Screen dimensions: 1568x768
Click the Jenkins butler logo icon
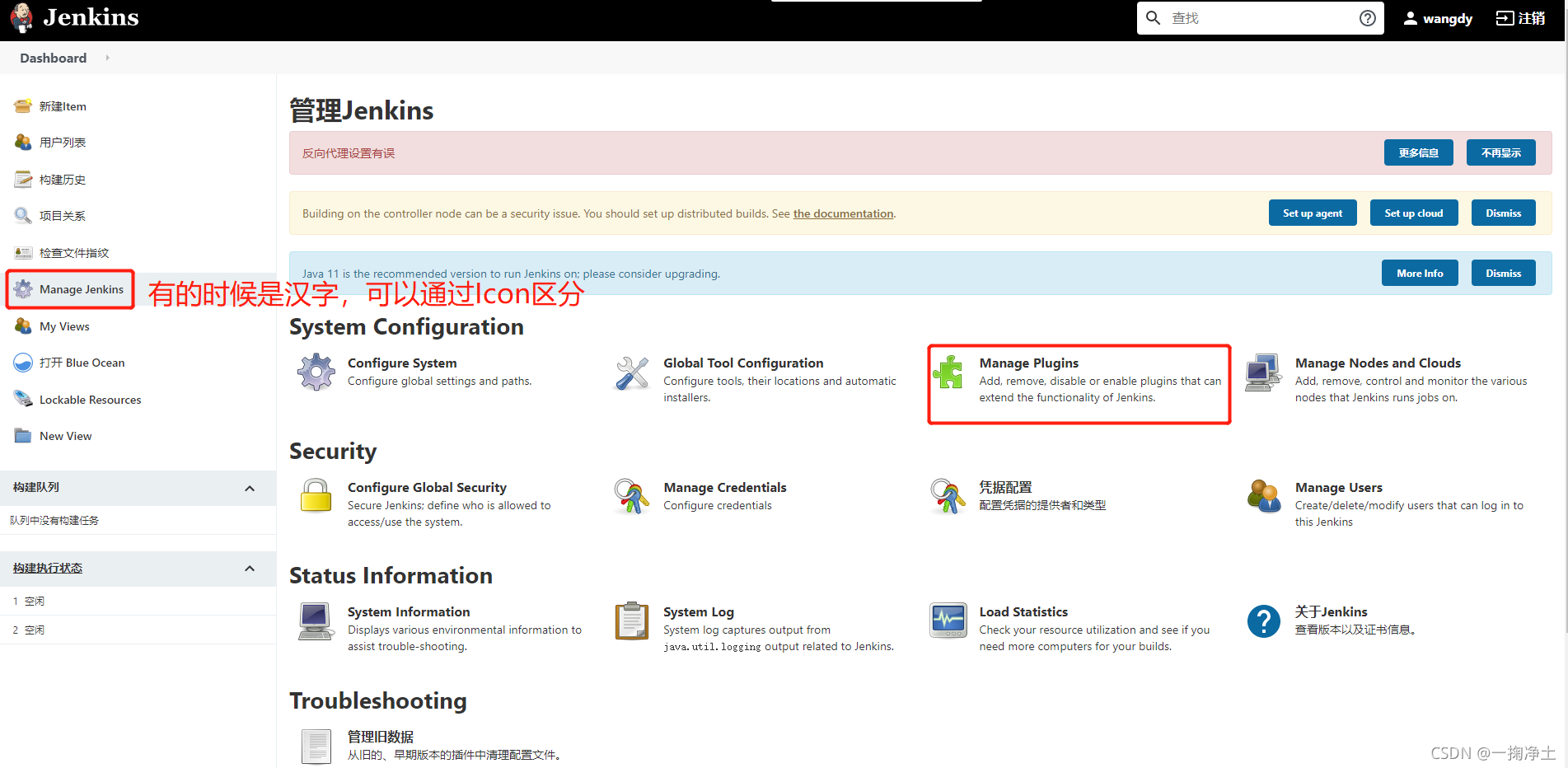pyautogui.click(x=22, y=17)
